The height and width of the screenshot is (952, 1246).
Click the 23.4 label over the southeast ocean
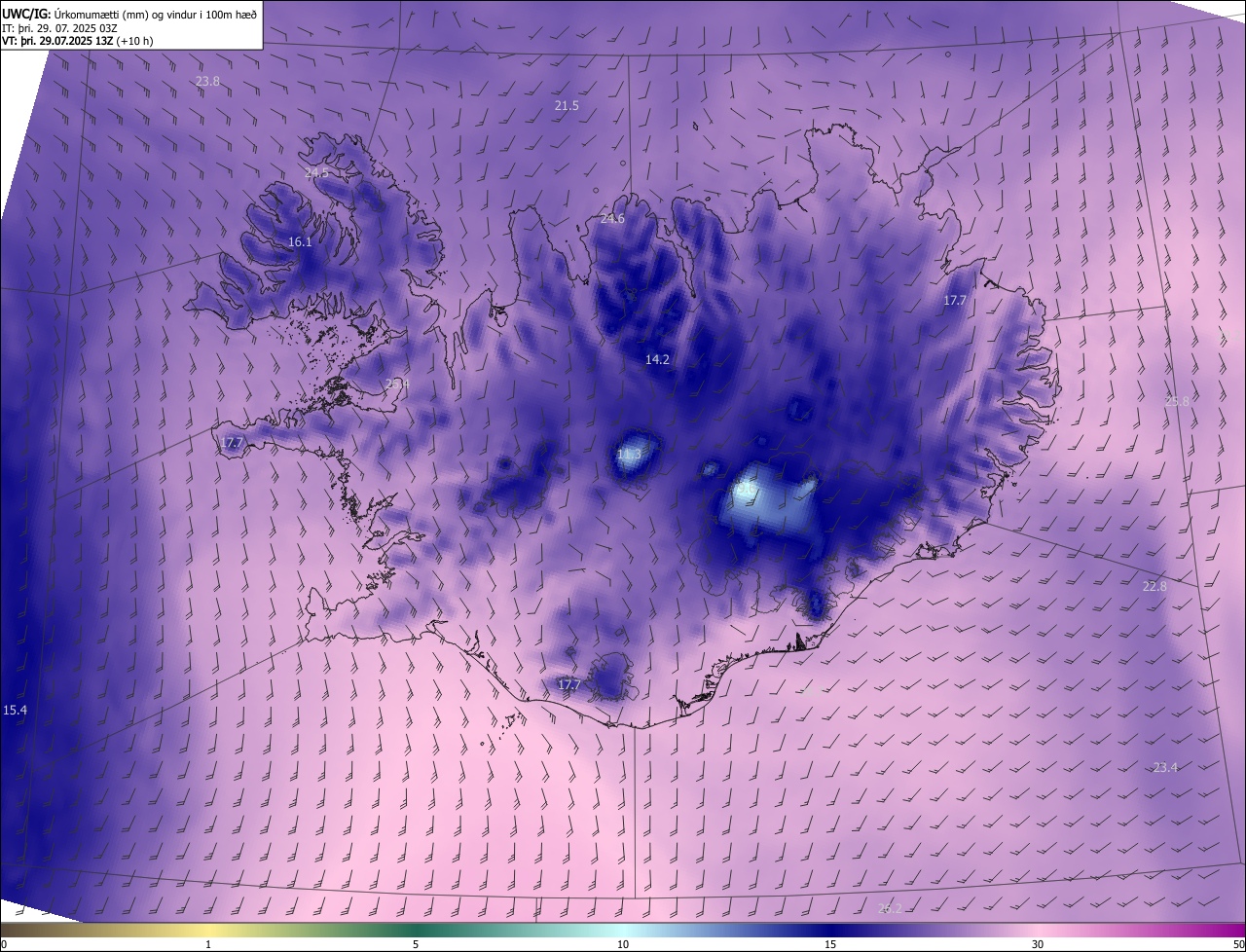click(x=1165, y=767)
